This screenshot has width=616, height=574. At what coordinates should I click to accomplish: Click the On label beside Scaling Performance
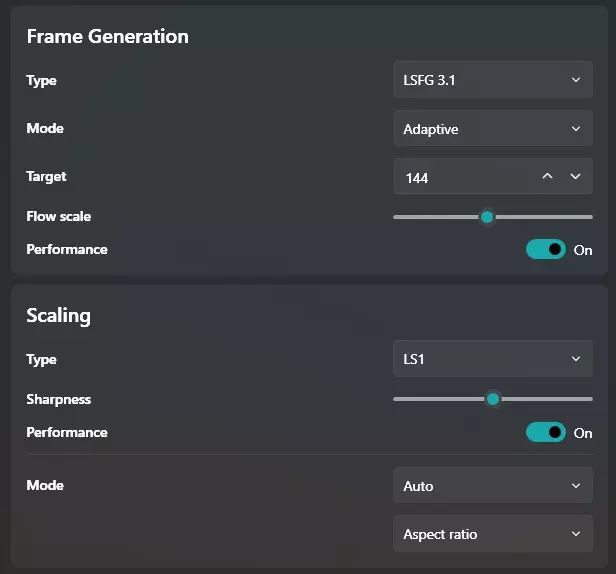click(583, 433)
